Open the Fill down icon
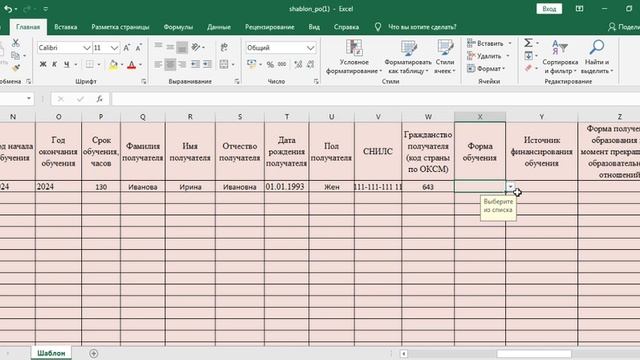 click(x=528, y=55)
